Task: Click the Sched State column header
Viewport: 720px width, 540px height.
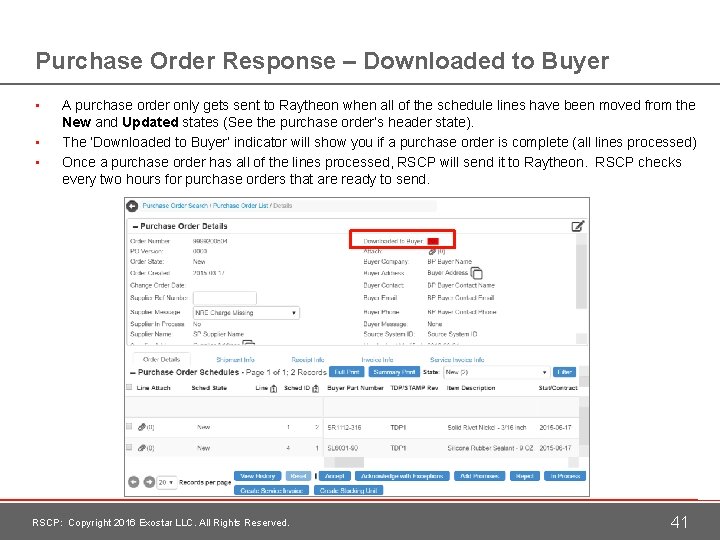Action: 209,388
